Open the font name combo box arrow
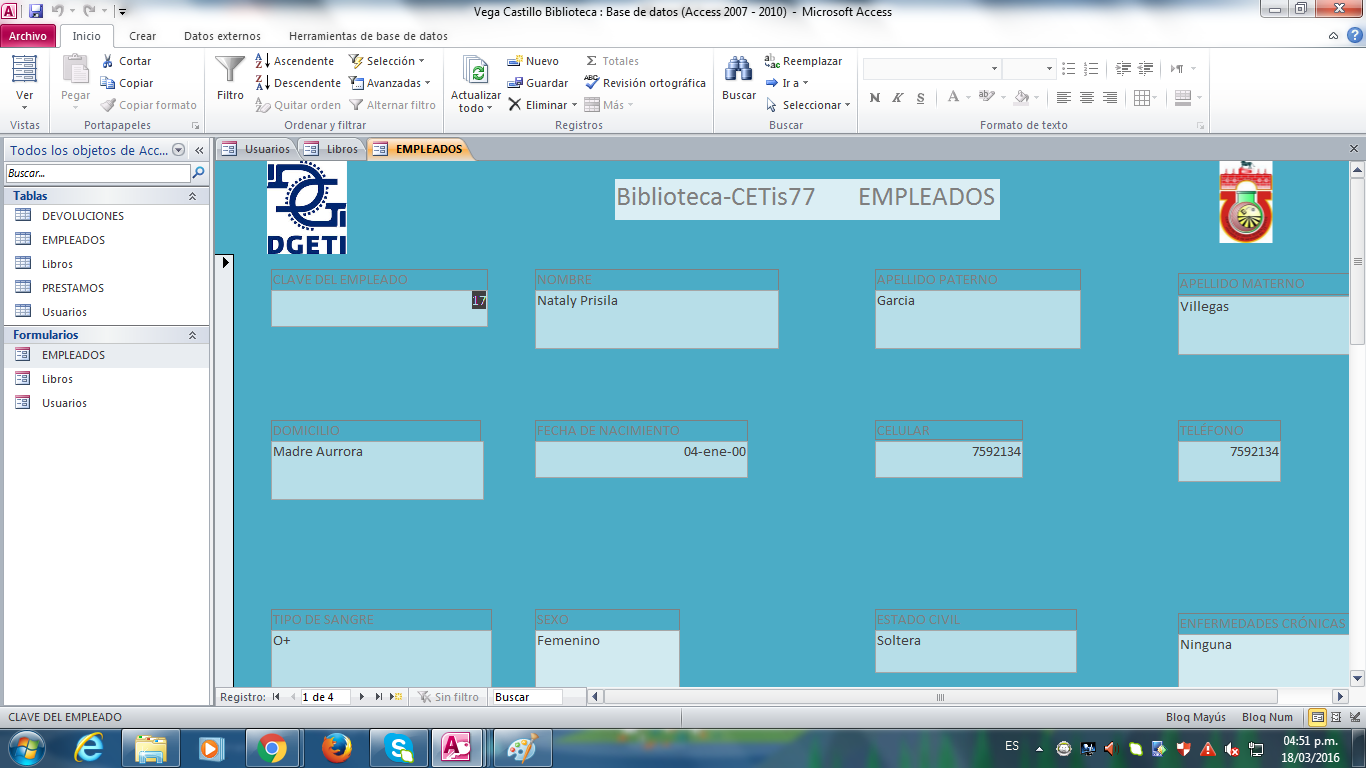Image resolution: width=1366 pixels, height=768 pixels. [x=994, y=69]
